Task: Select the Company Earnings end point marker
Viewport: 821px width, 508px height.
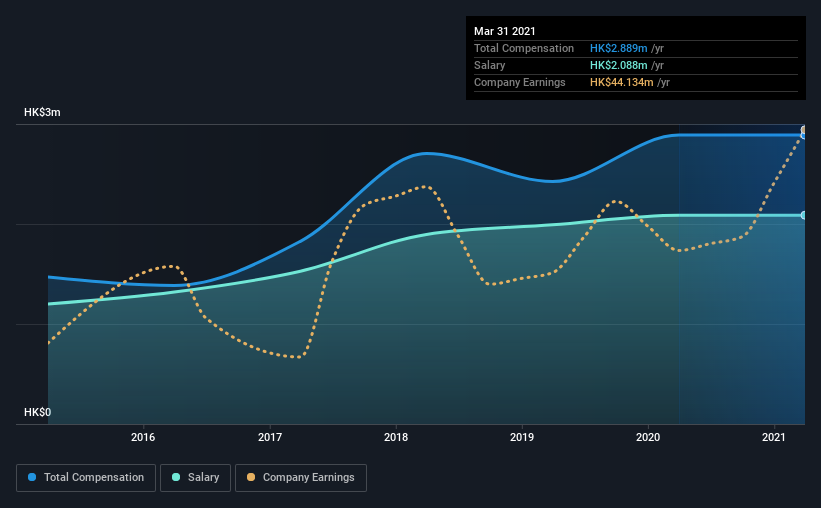Action: [x=803, y=129]
